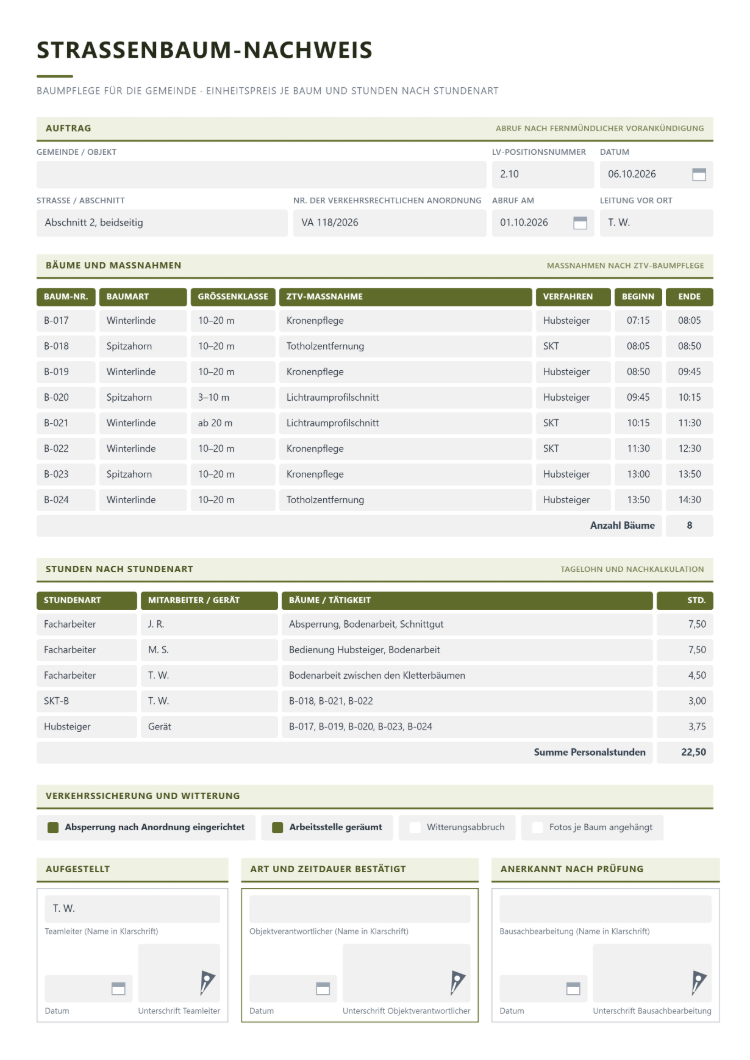Edit Leitung vor Ort field
750x1060 pixels.
tap(656, 223)
